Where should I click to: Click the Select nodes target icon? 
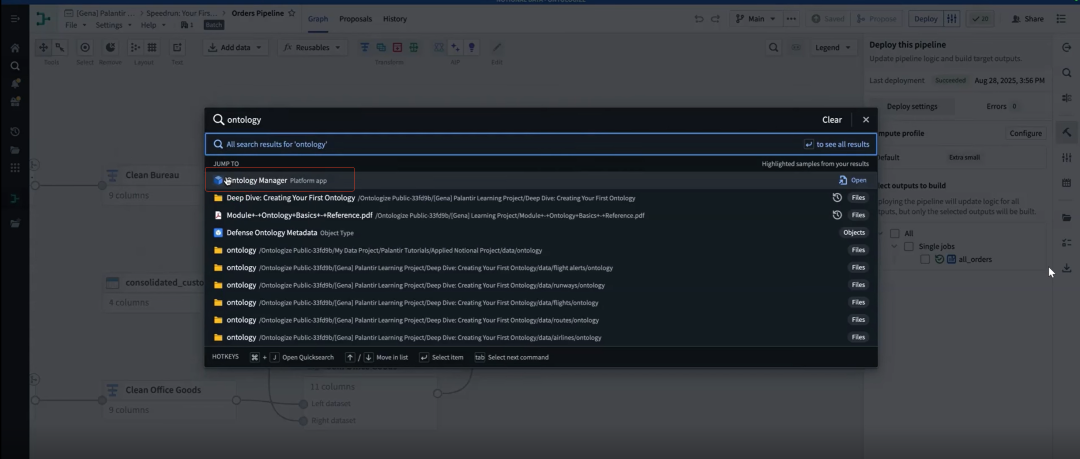coord(85,48)
